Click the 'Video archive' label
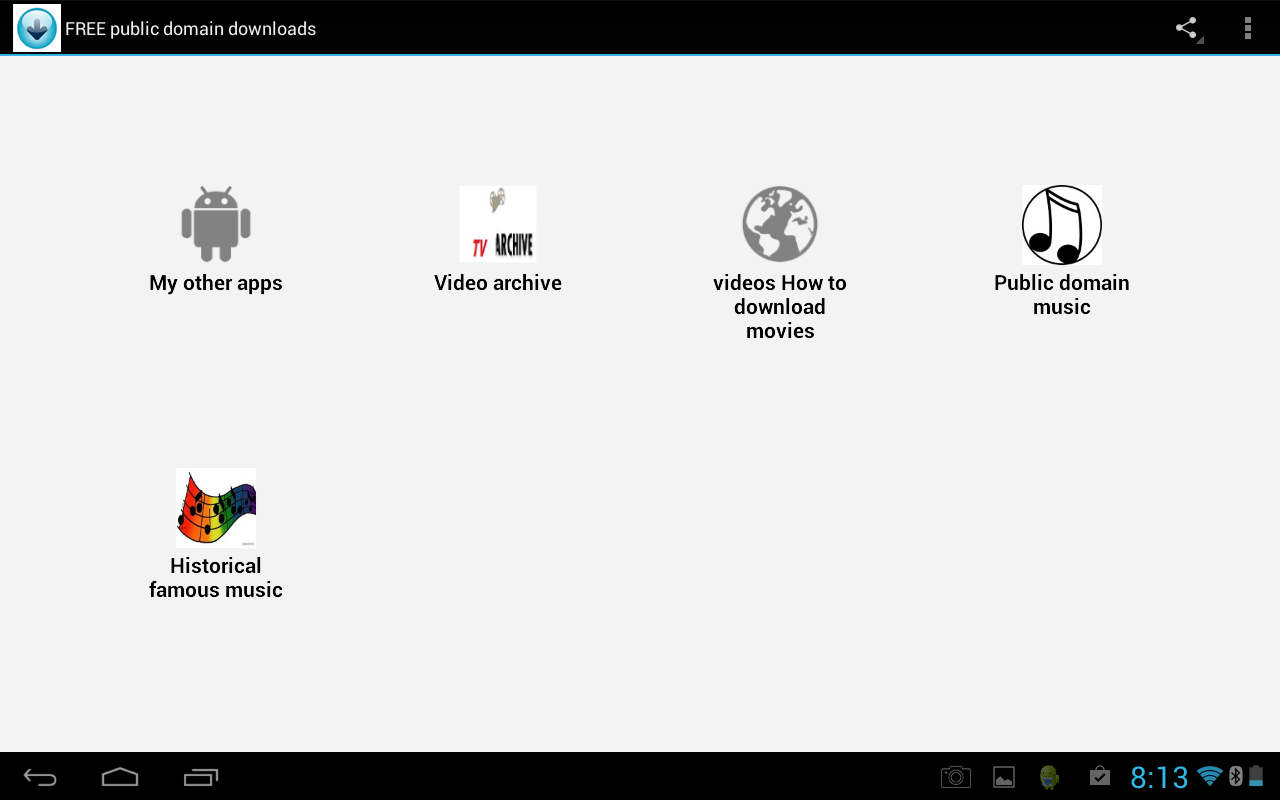Image resolution: width=1280 pixels, height=800 pixels. click(498, 283)
